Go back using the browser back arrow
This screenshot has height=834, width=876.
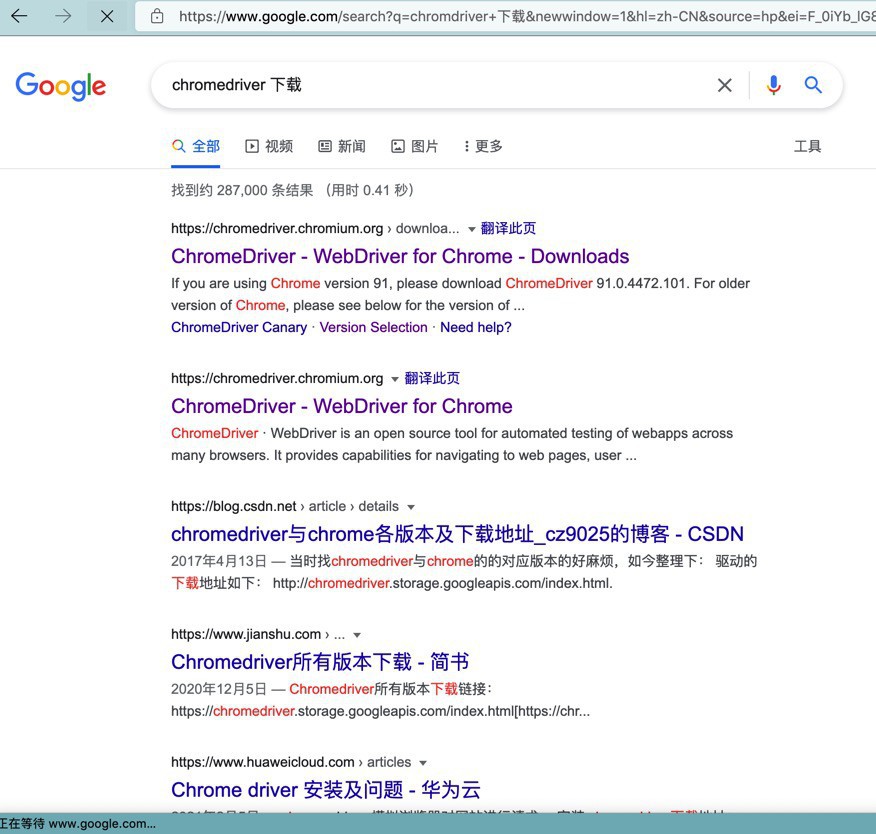(20, 16)
